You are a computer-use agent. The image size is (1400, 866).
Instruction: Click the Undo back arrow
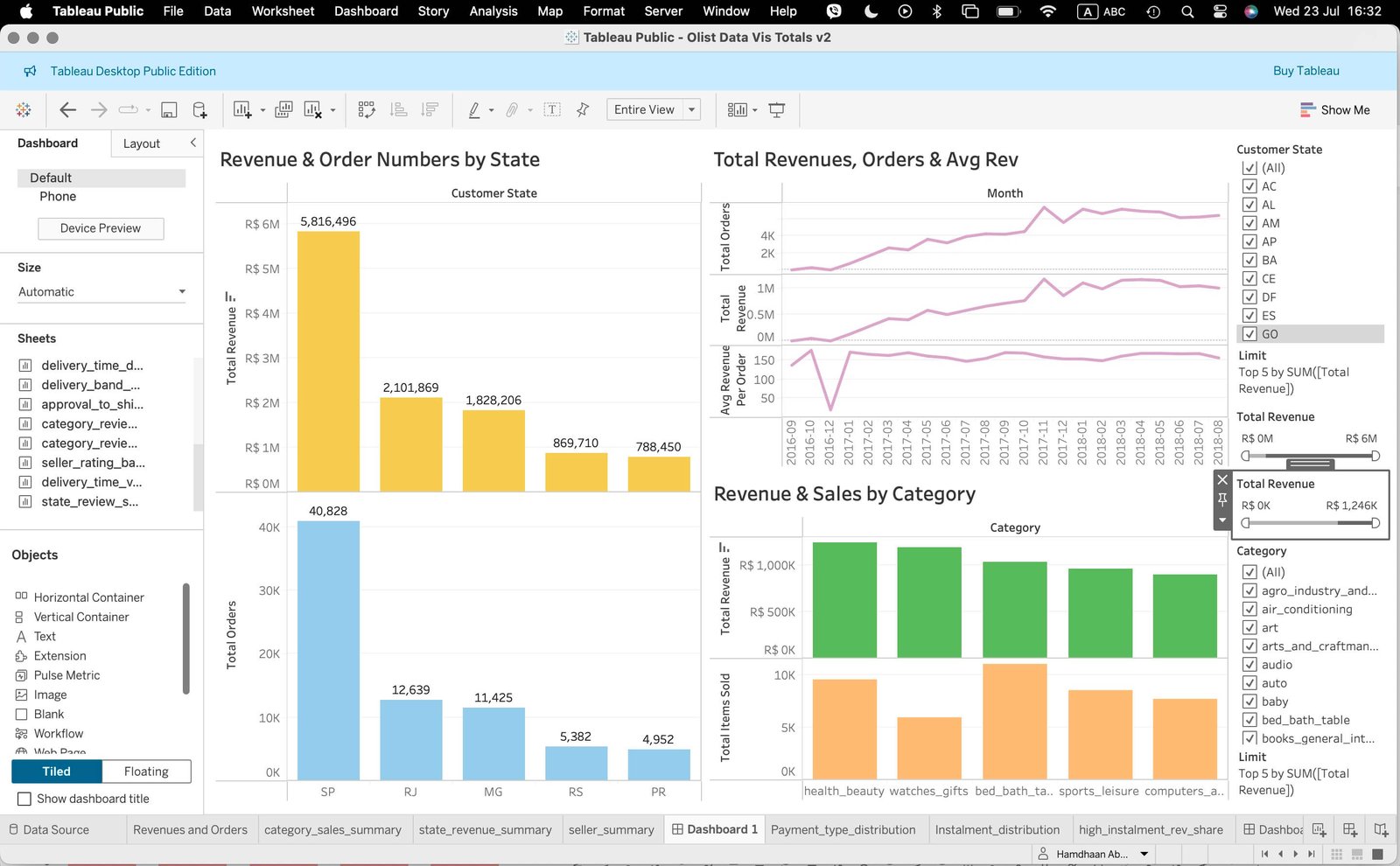click(x=67, y=110)
